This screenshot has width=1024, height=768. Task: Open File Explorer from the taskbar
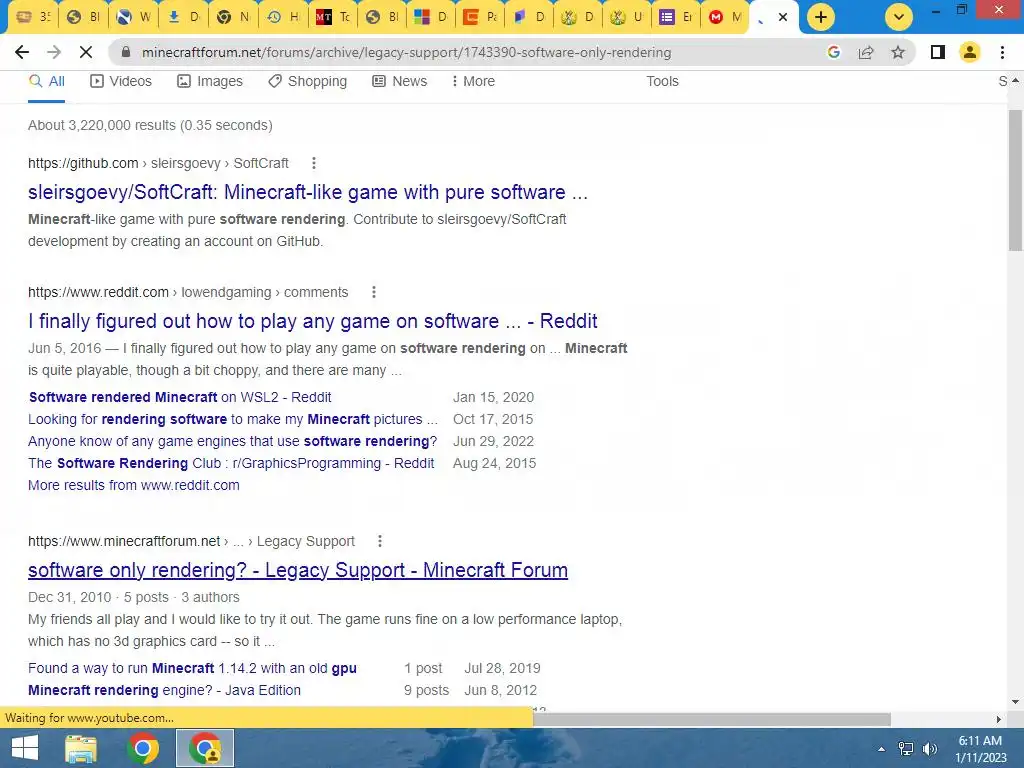click(81, 748)
